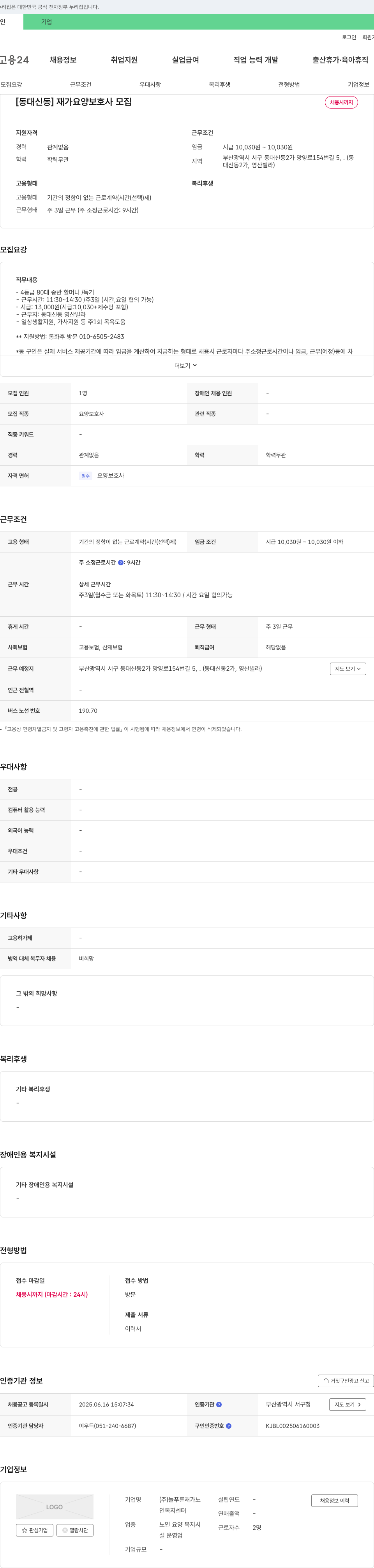374x1568 pixels.
Task: Jump to the 복리후생 section tab
Action: (219, 84)
